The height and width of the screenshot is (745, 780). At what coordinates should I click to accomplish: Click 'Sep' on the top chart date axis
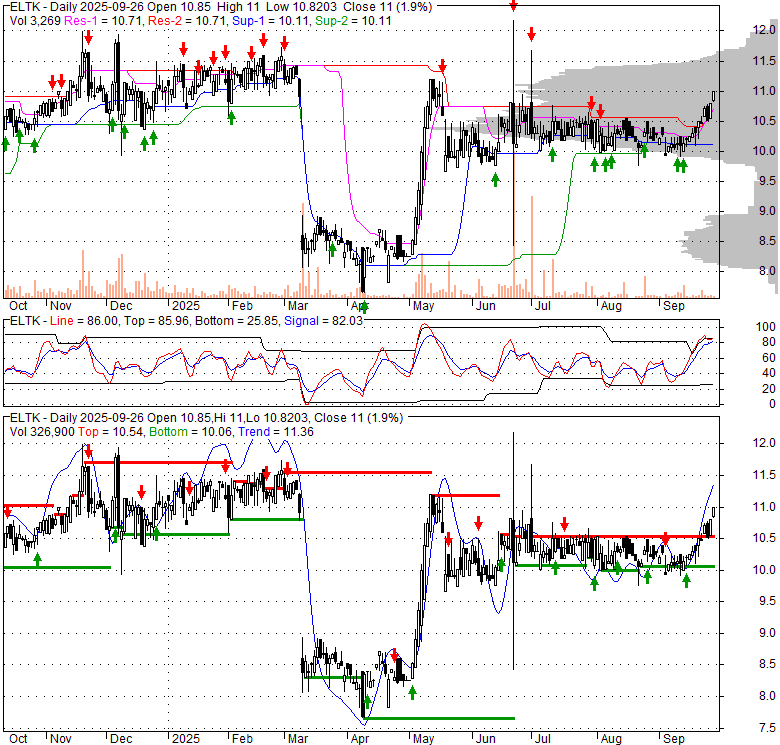tap(674, 306)
